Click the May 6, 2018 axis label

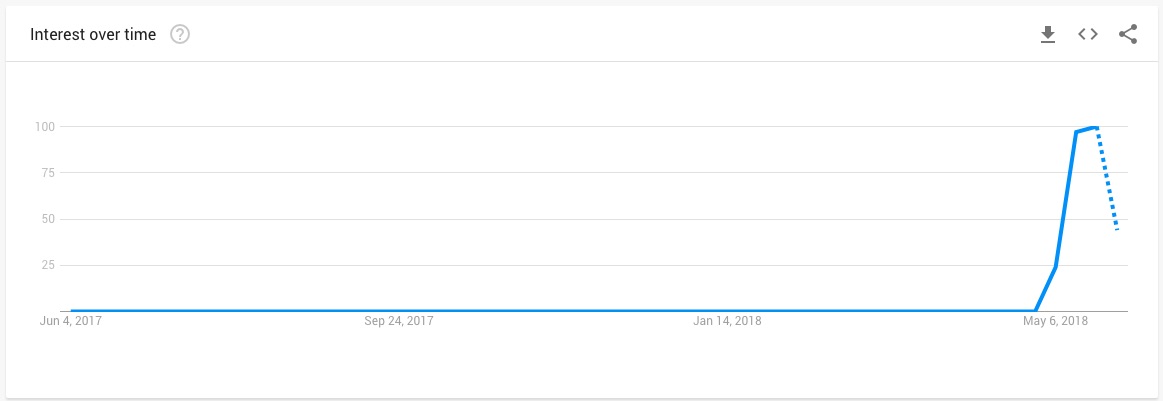[x=1055, y=322]
